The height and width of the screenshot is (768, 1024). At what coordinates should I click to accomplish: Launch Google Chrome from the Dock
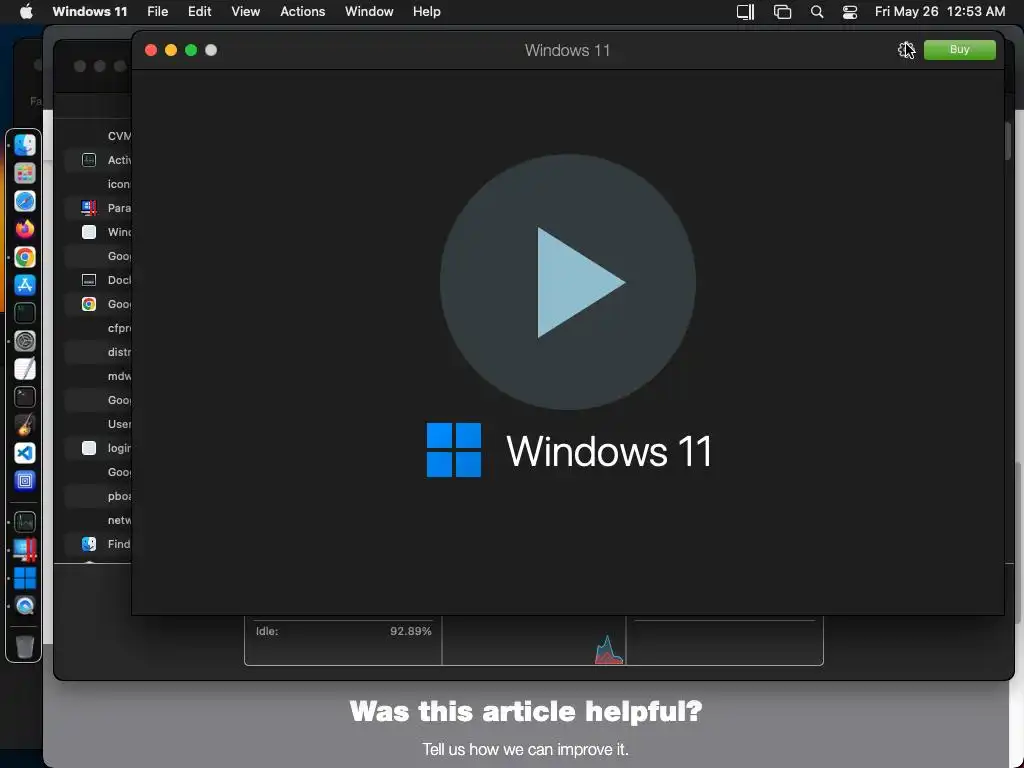[25, 257]
